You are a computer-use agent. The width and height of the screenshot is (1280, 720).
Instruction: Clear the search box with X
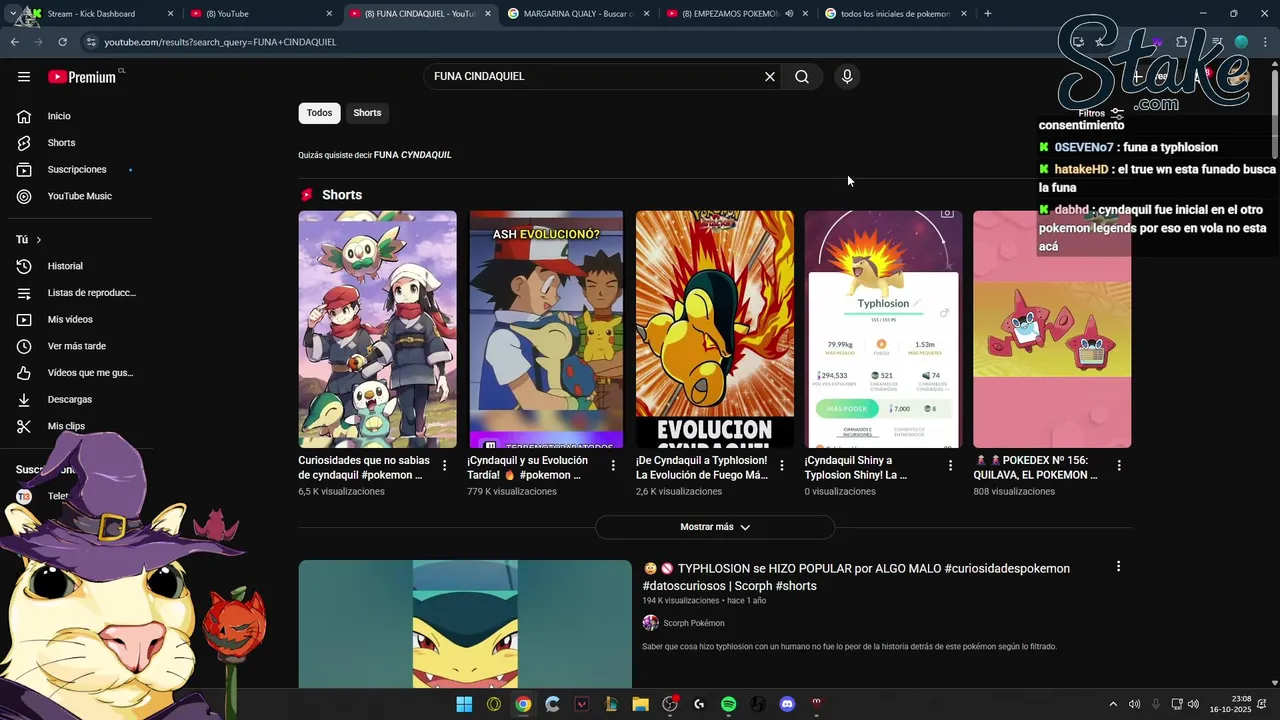(x=770, y=77)
